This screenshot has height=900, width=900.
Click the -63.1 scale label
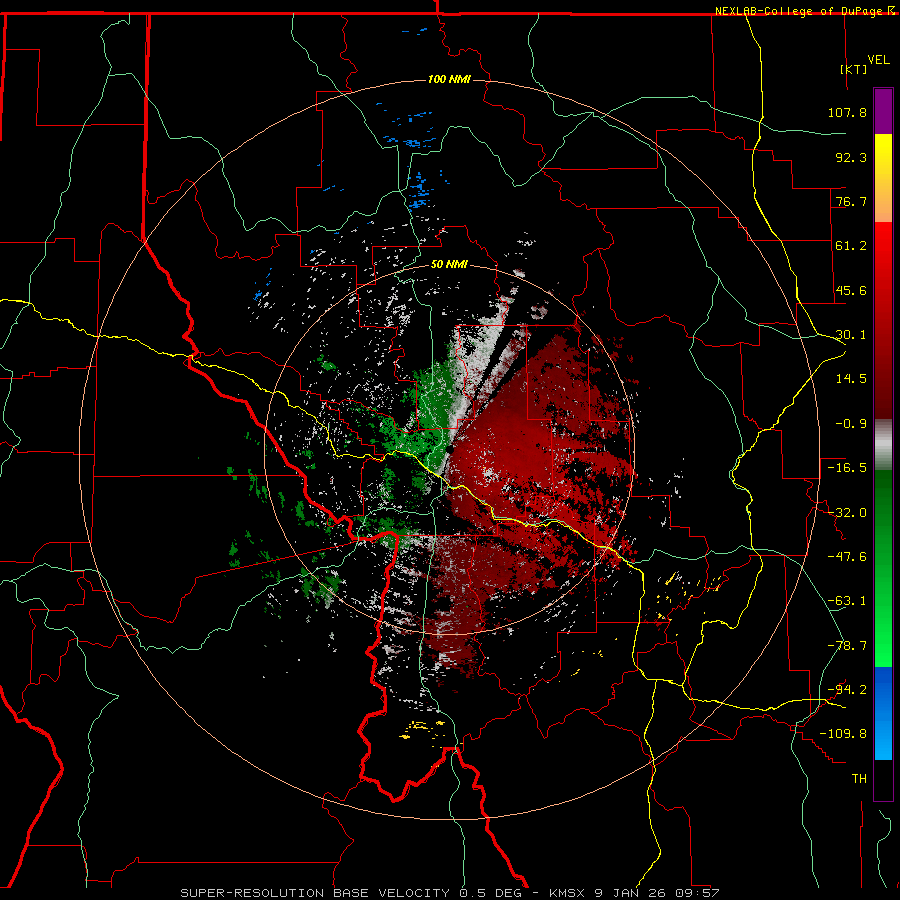847,601
